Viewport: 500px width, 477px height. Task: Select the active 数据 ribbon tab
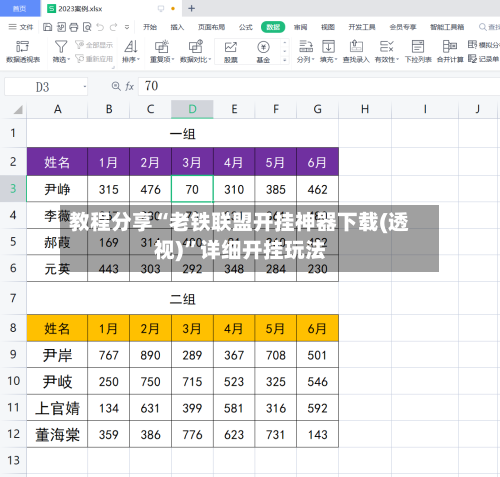(x=273, y=27)
